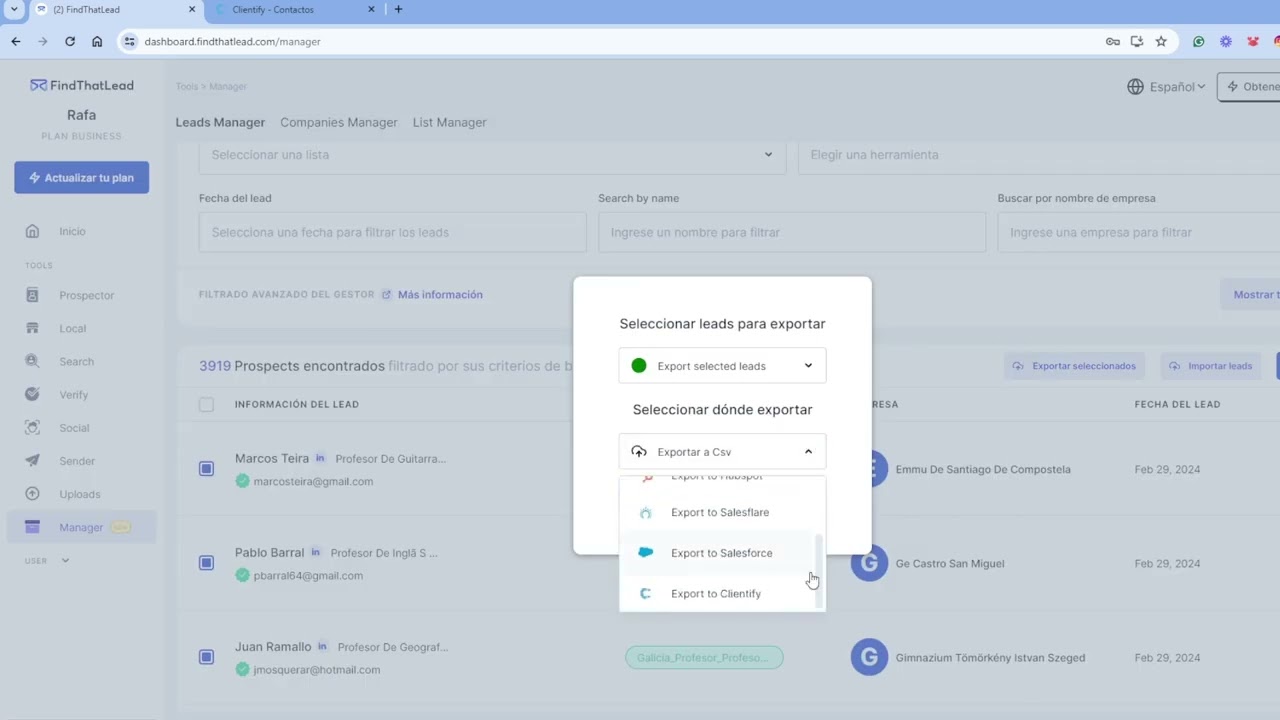Click verified badge beside marcosteira@gmail.com
Image resolution: width=1280 pixels, height=720 pixels.
[x=242, y=481]
